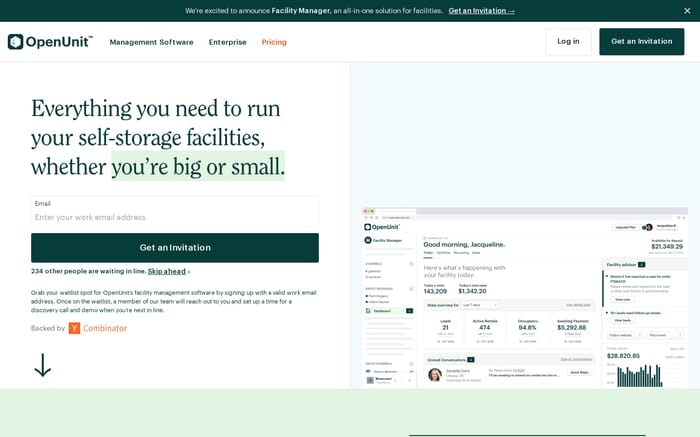The width and height of the screenshot is (700, 437).
Task: Click the header Get an Invitation button
Action: coord(642,42)
